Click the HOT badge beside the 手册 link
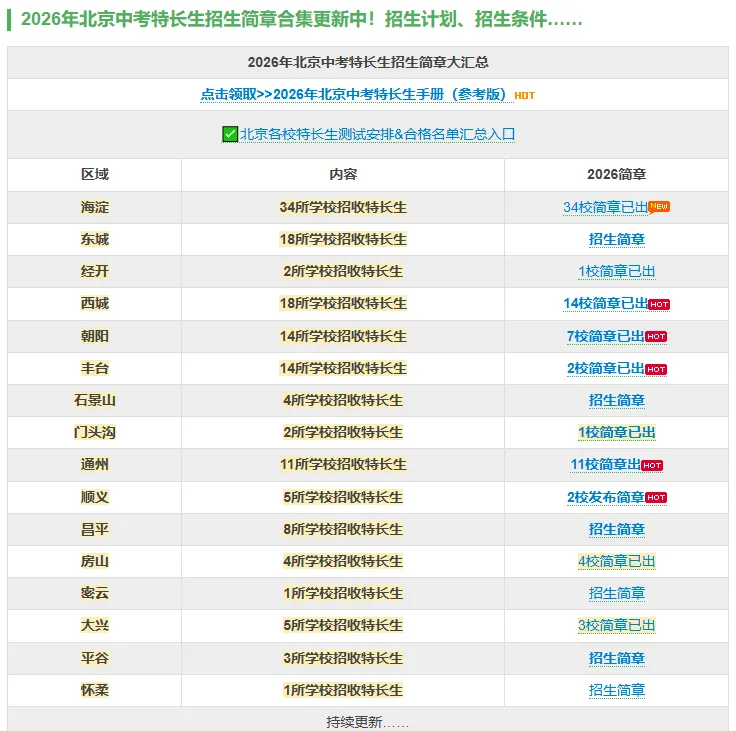 point(524,96)
